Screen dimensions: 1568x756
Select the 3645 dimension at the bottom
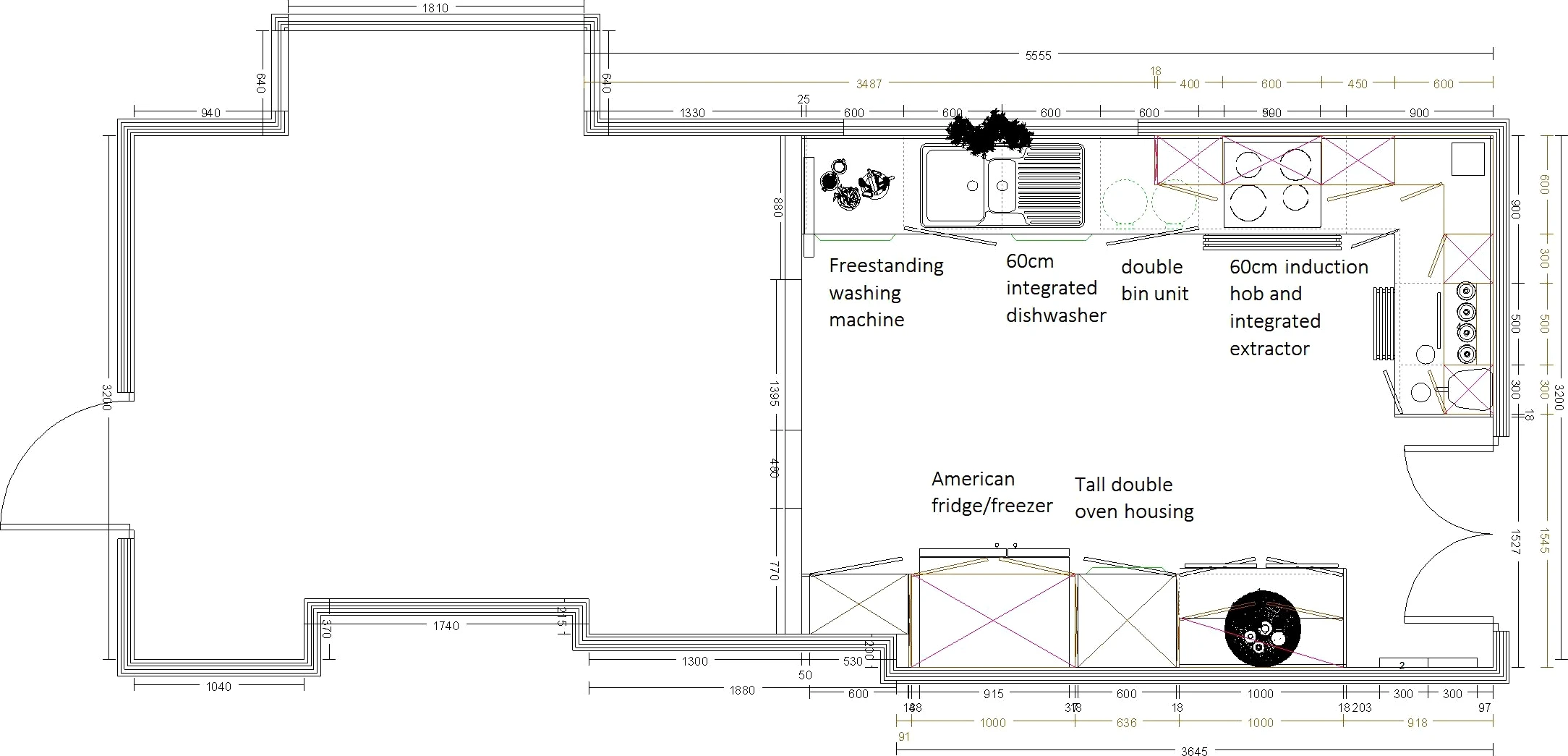click(x=1193, y=751)
